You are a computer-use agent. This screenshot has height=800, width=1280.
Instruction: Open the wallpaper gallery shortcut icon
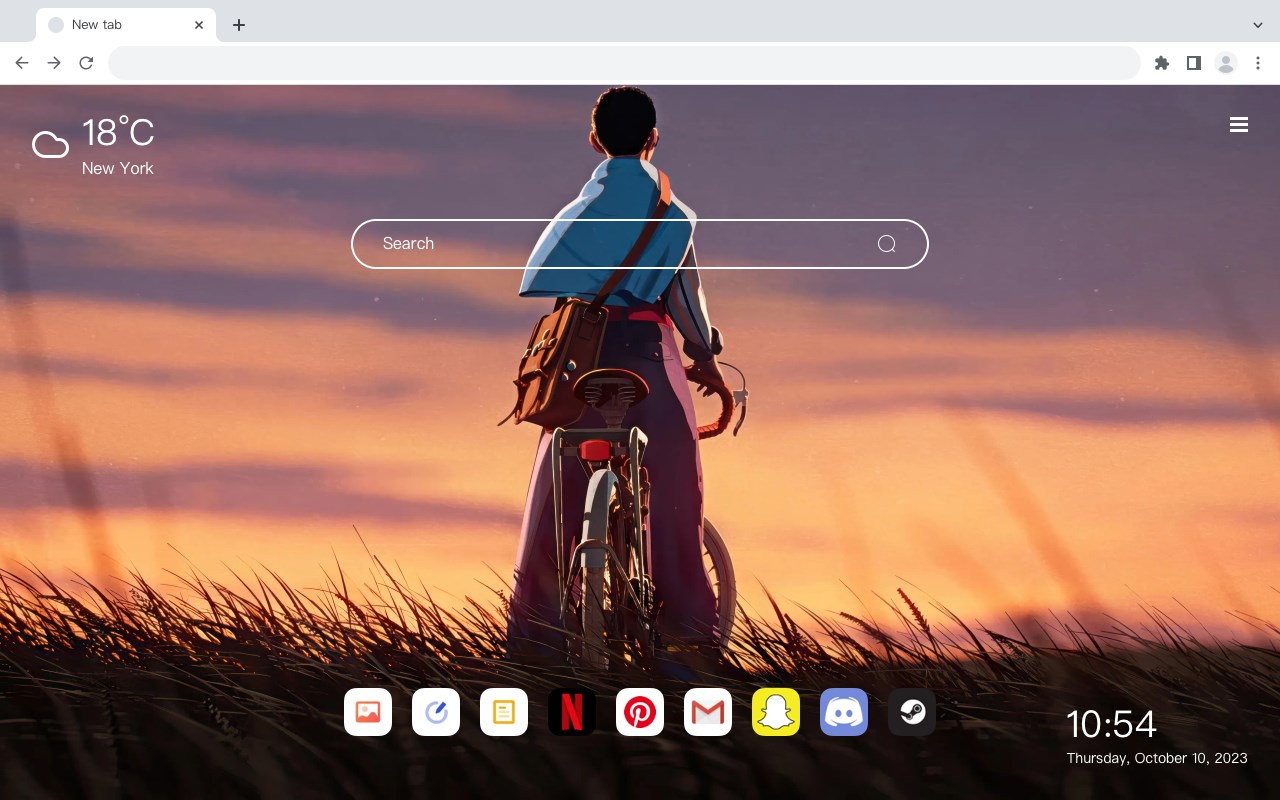point(368,712)
